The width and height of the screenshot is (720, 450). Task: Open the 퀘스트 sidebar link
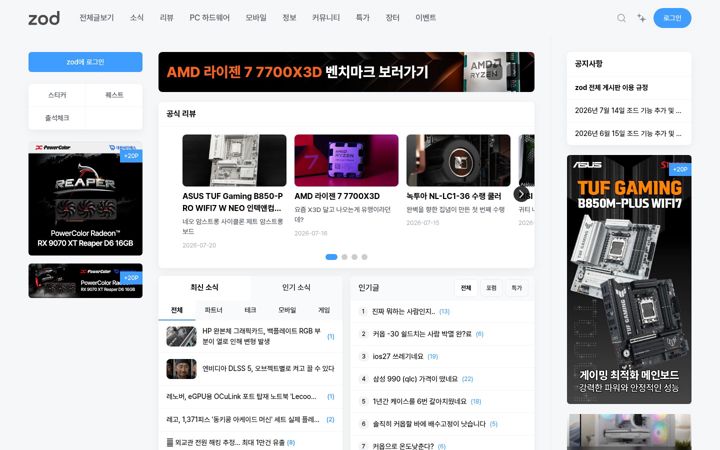(x=114, y=95)
